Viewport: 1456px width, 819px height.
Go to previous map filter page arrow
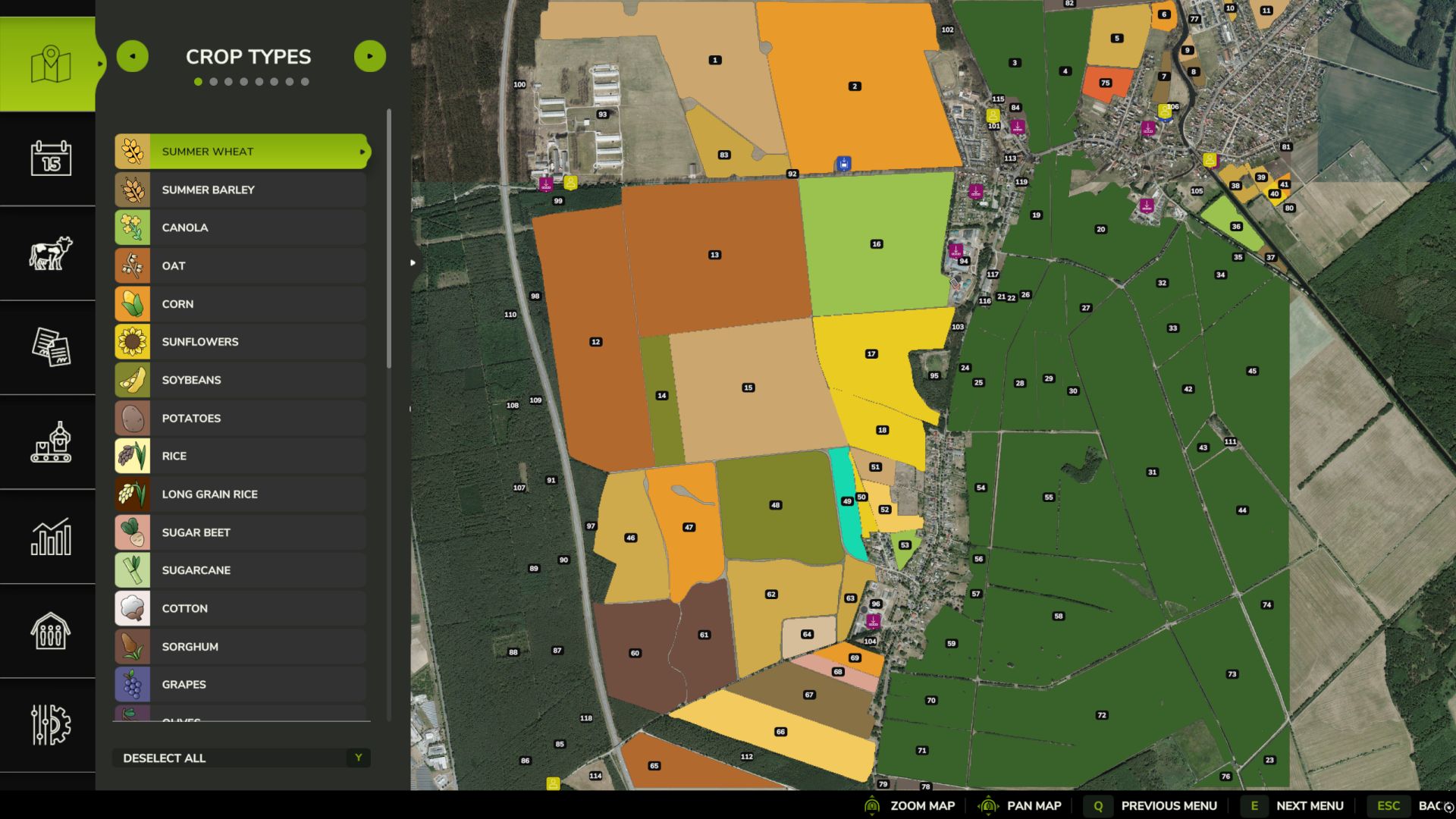point(133,56)
